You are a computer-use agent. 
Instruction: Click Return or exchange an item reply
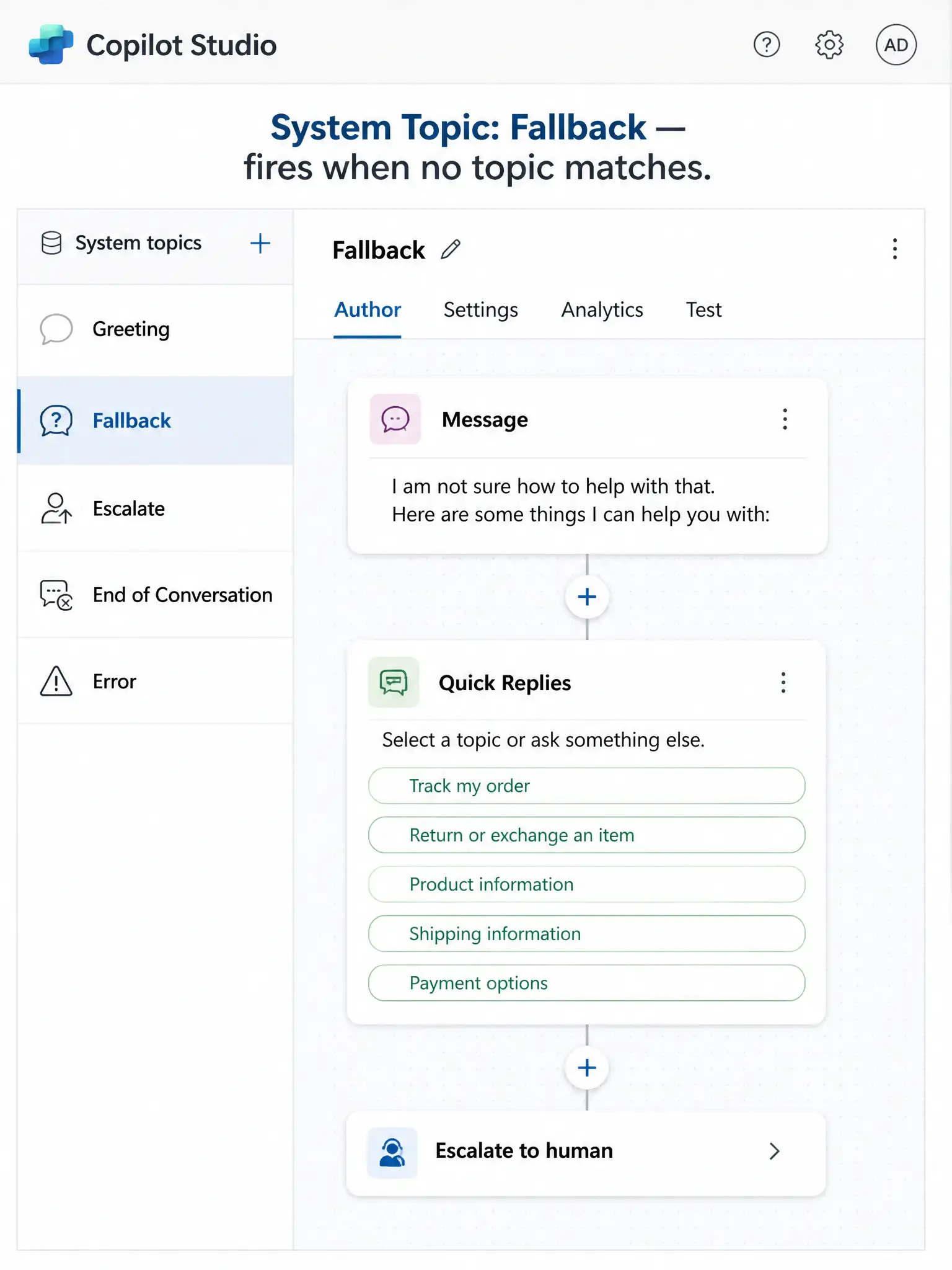tap(587, 835)
